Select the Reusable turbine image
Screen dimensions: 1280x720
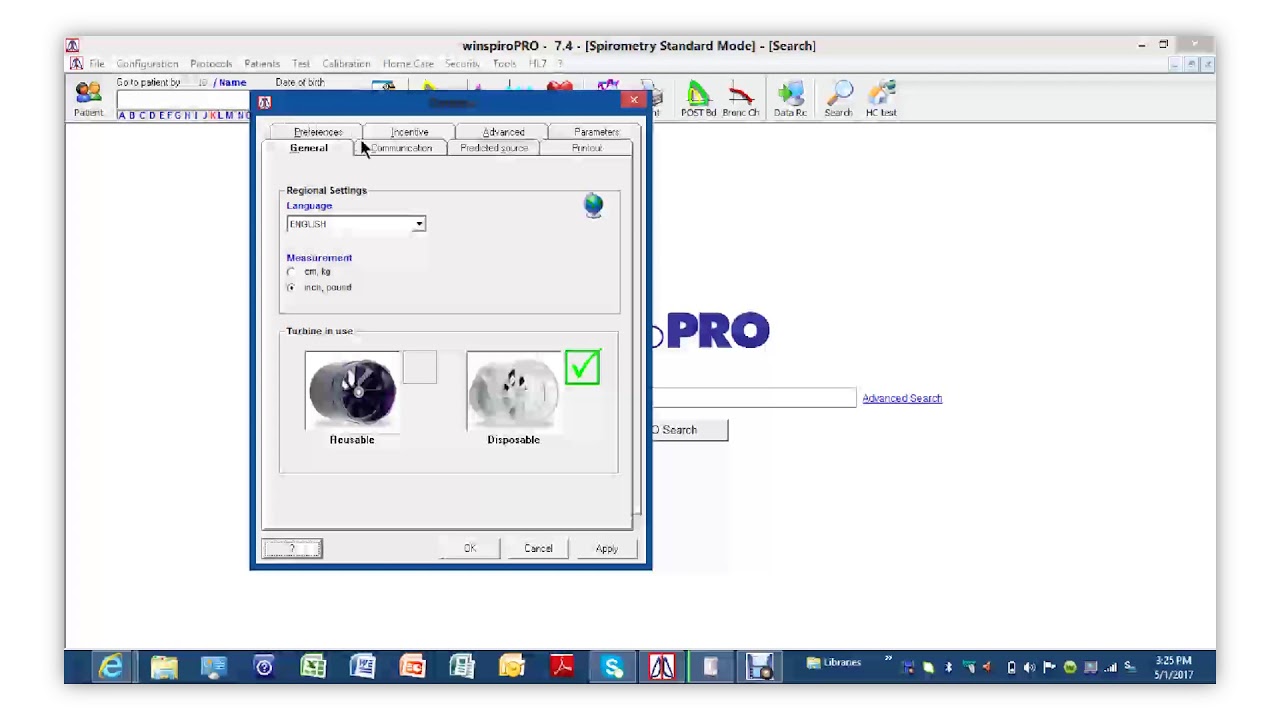352,391
